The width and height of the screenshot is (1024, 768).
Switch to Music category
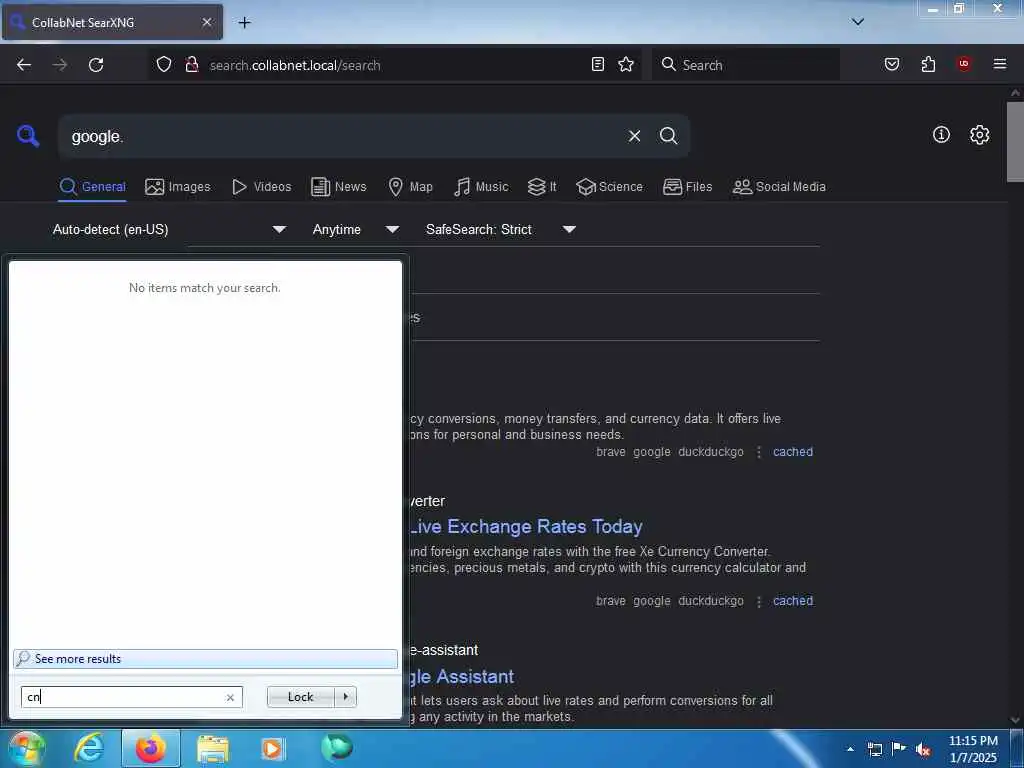coord(481,187)
